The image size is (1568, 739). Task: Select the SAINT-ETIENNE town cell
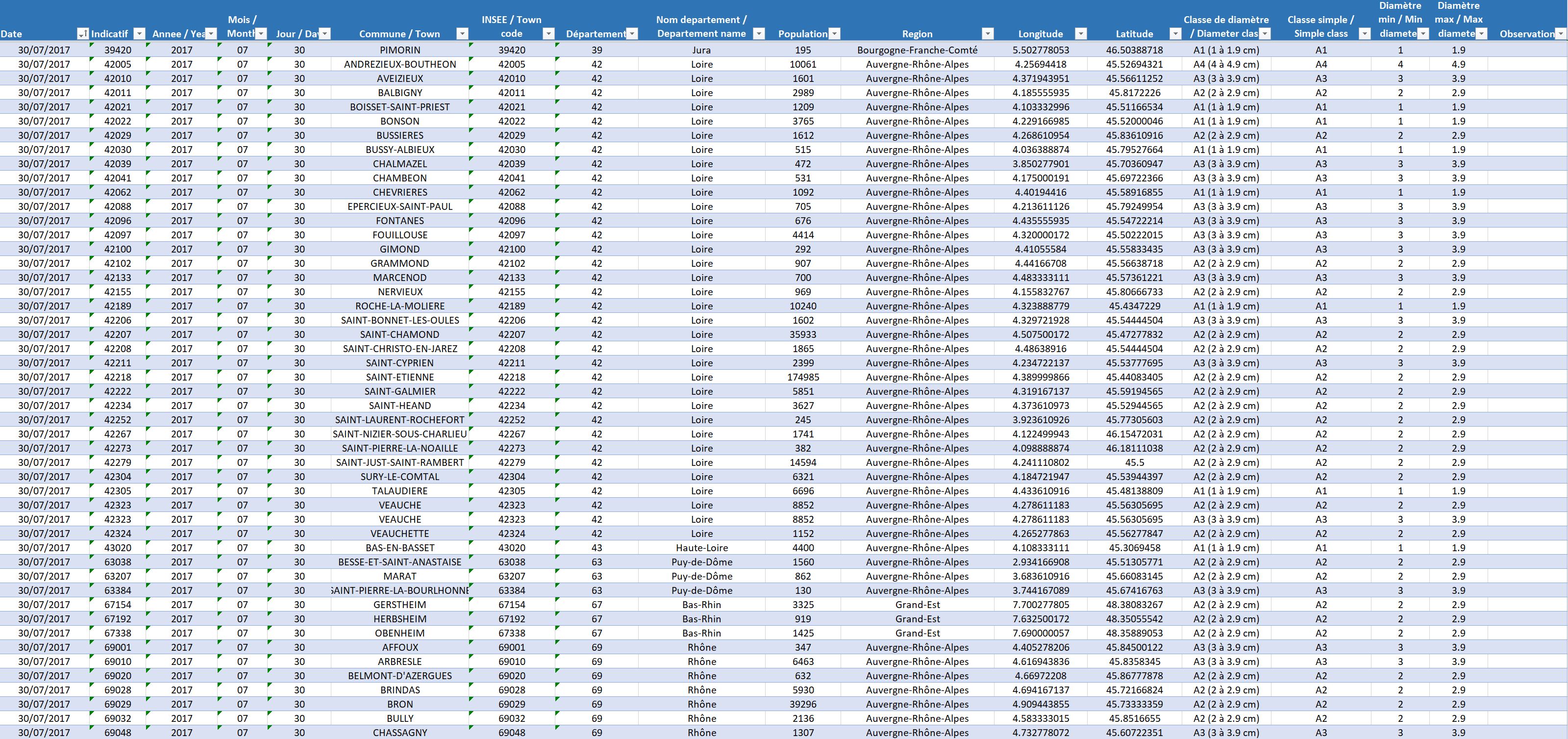pyautogui.click(x=400, y=378)
